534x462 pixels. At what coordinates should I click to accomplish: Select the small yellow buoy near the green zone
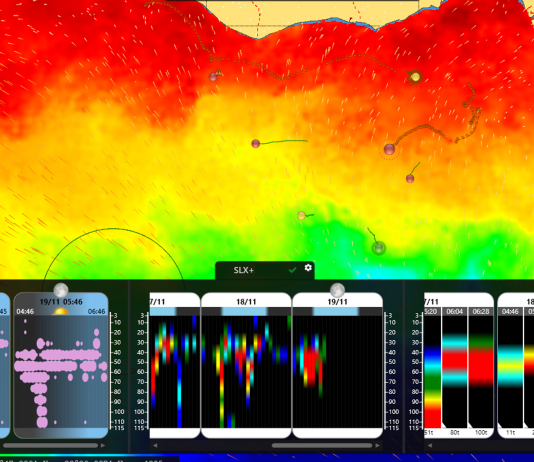click(x=301, y=216)
